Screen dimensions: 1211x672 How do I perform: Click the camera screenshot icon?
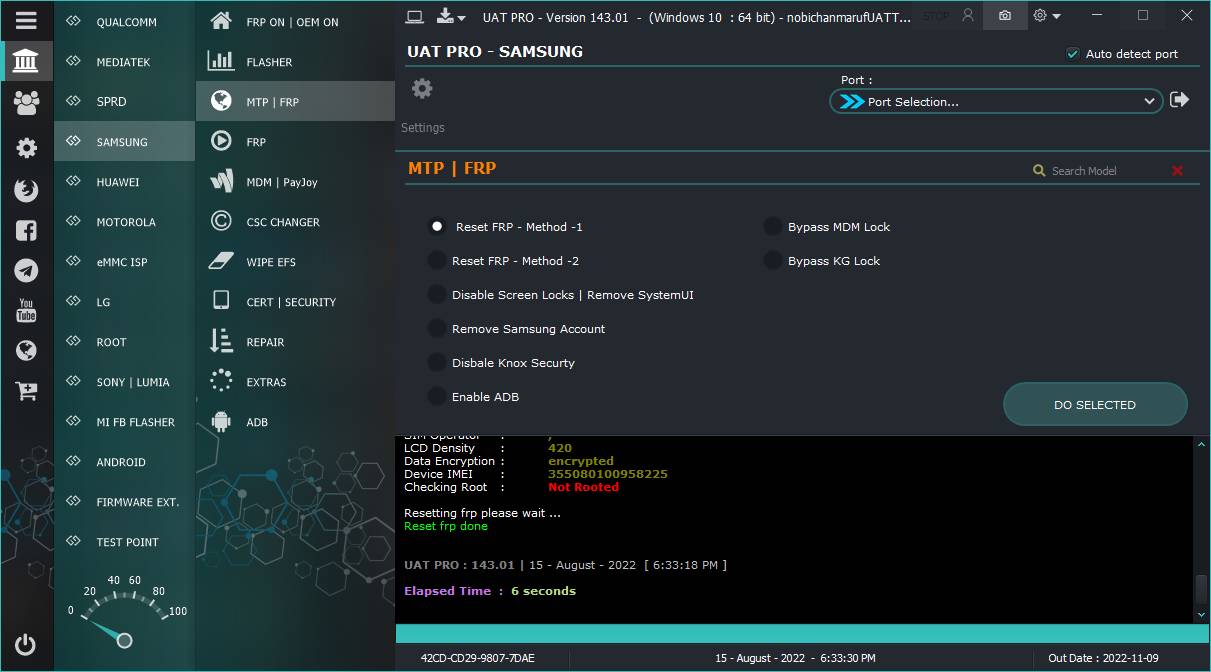1005,15
